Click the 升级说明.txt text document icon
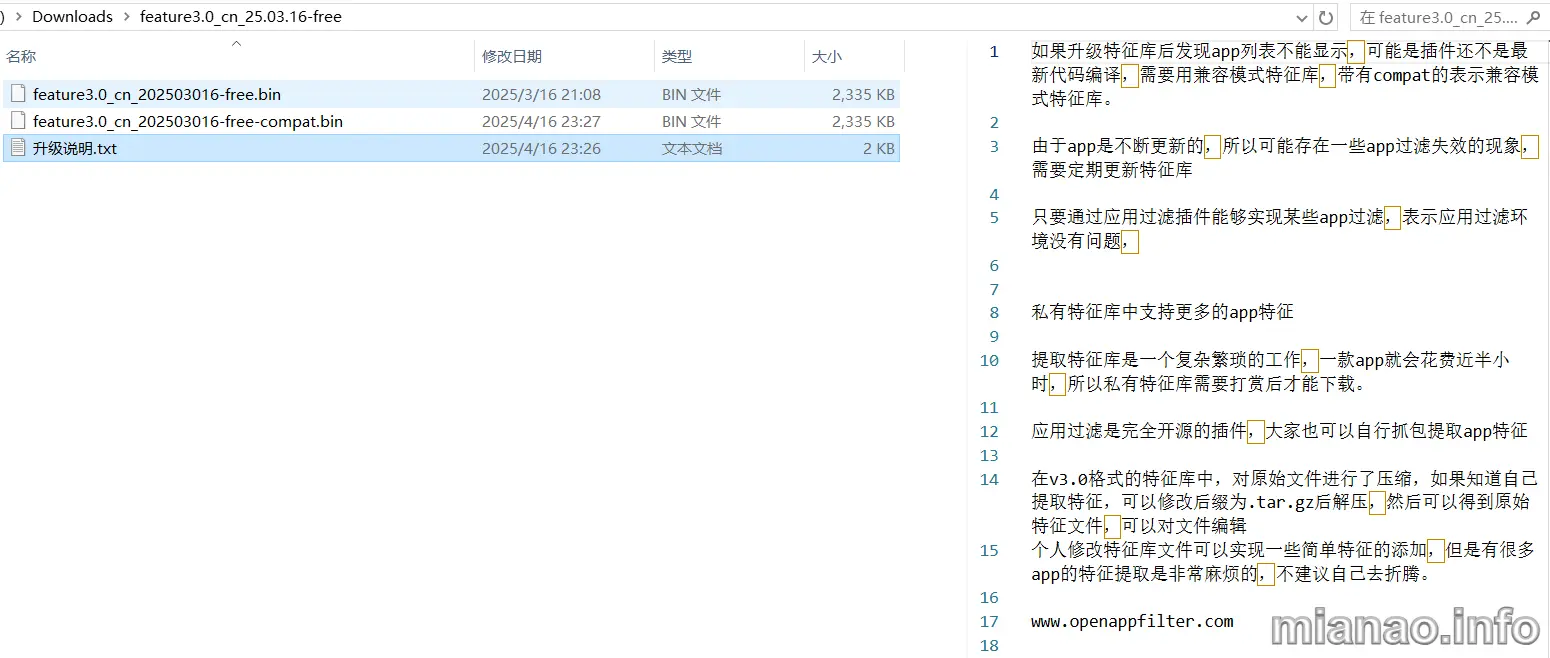The image size is (1550, 658). pyautogui.click(x=18, y=148)
